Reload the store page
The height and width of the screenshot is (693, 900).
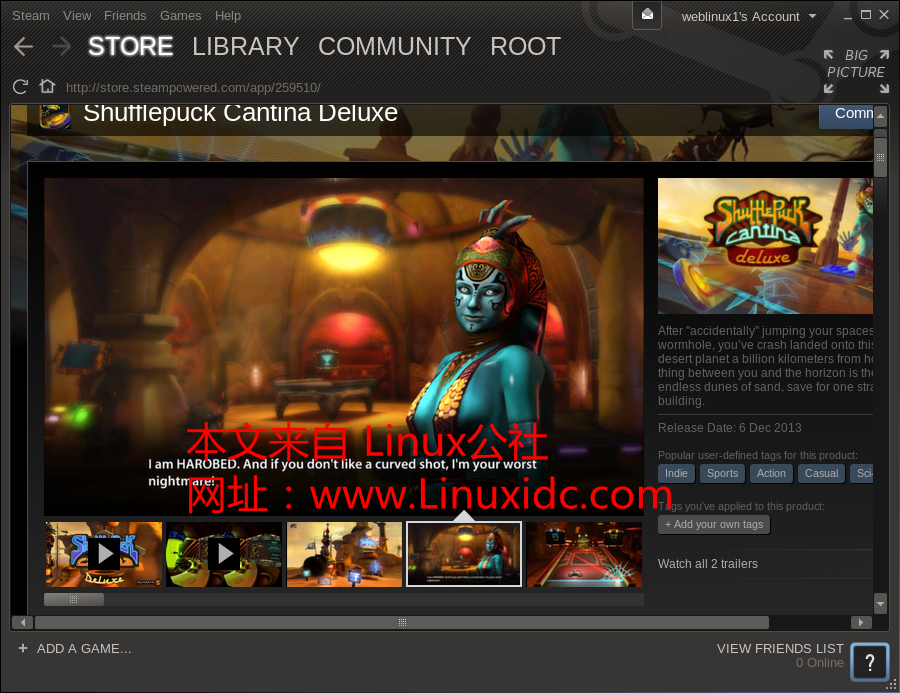point(20,87)
